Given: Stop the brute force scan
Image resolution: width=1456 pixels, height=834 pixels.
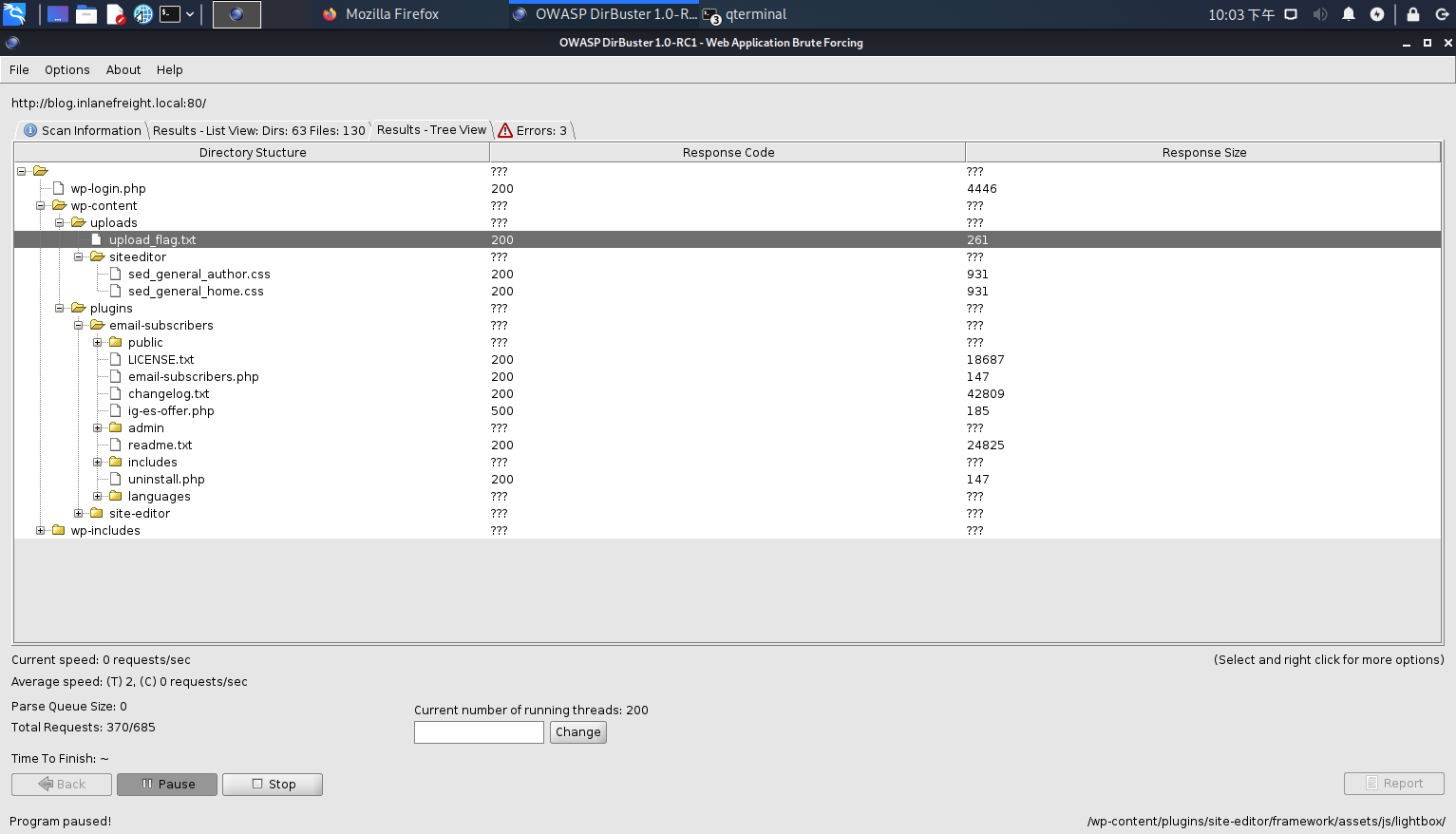Looking at the screenshot, I should pyautogui.click(x=273, y=784).
